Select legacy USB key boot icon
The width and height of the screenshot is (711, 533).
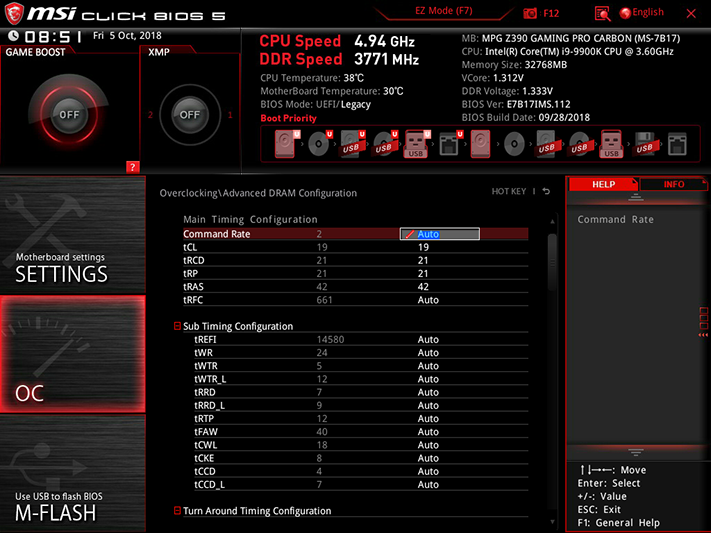(611, 144)
